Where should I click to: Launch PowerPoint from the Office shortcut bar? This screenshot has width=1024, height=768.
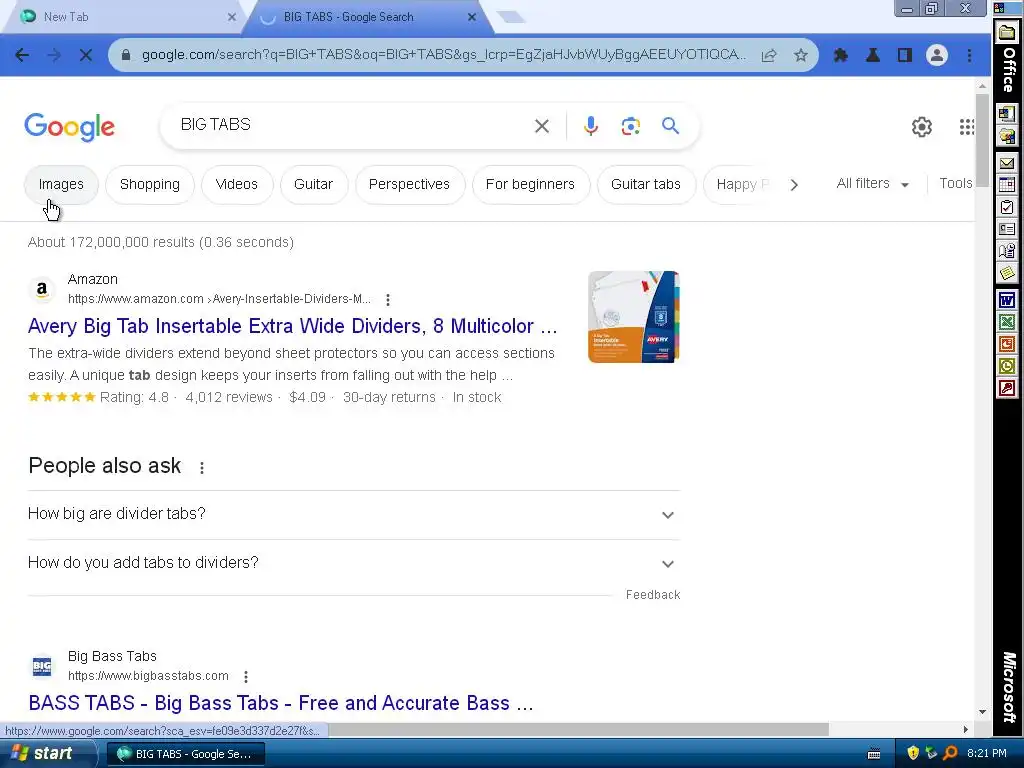coord(1006,344)
